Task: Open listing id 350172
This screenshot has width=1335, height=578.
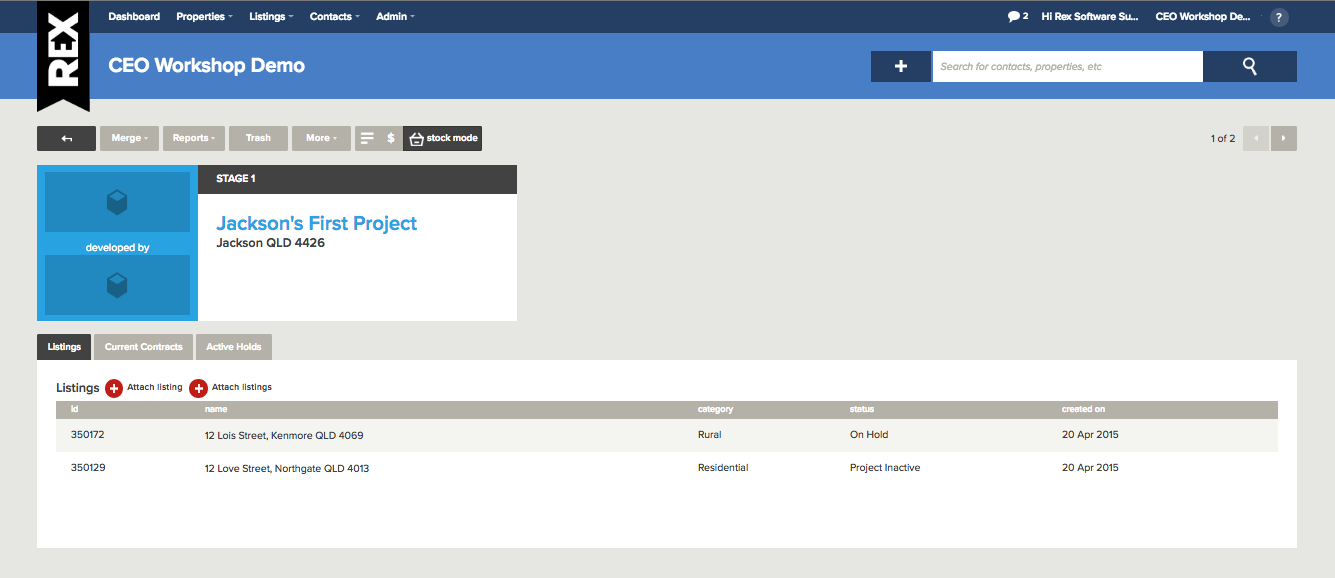Action: [x=88, y=435]
